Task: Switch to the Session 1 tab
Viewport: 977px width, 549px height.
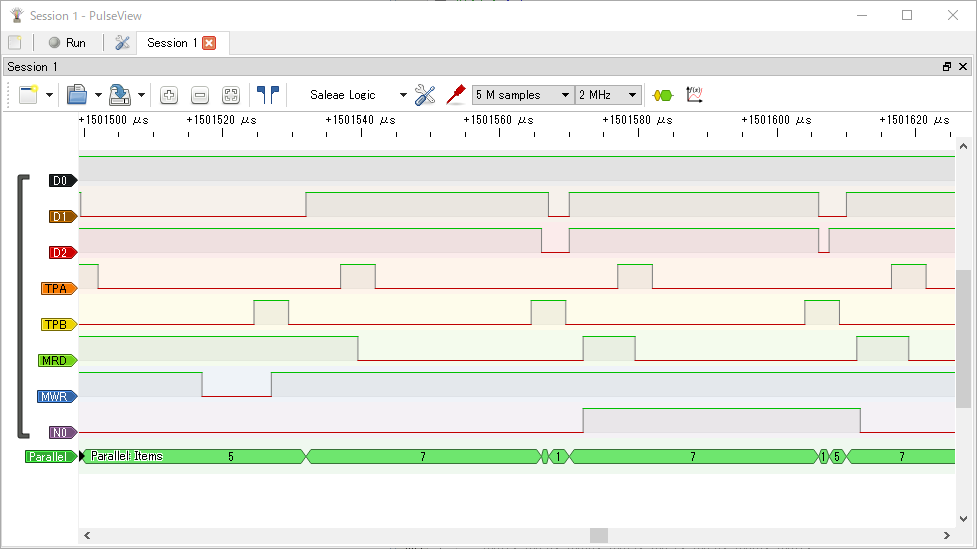Action: coord(167,43)
